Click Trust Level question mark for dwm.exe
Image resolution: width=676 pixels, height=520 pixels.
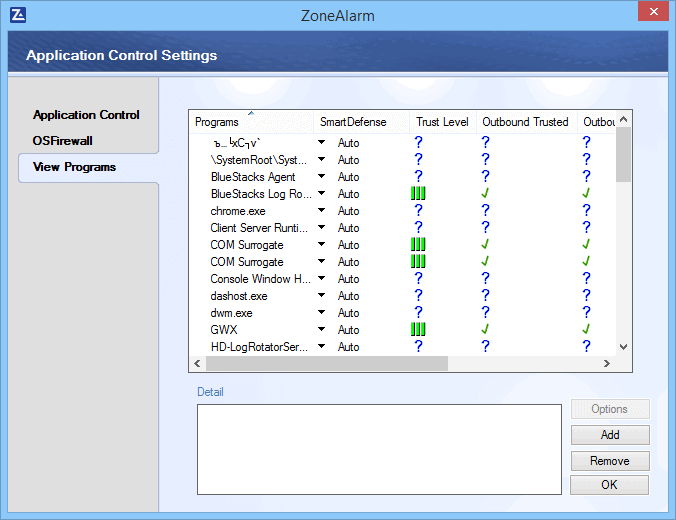(x=418, y=312)
